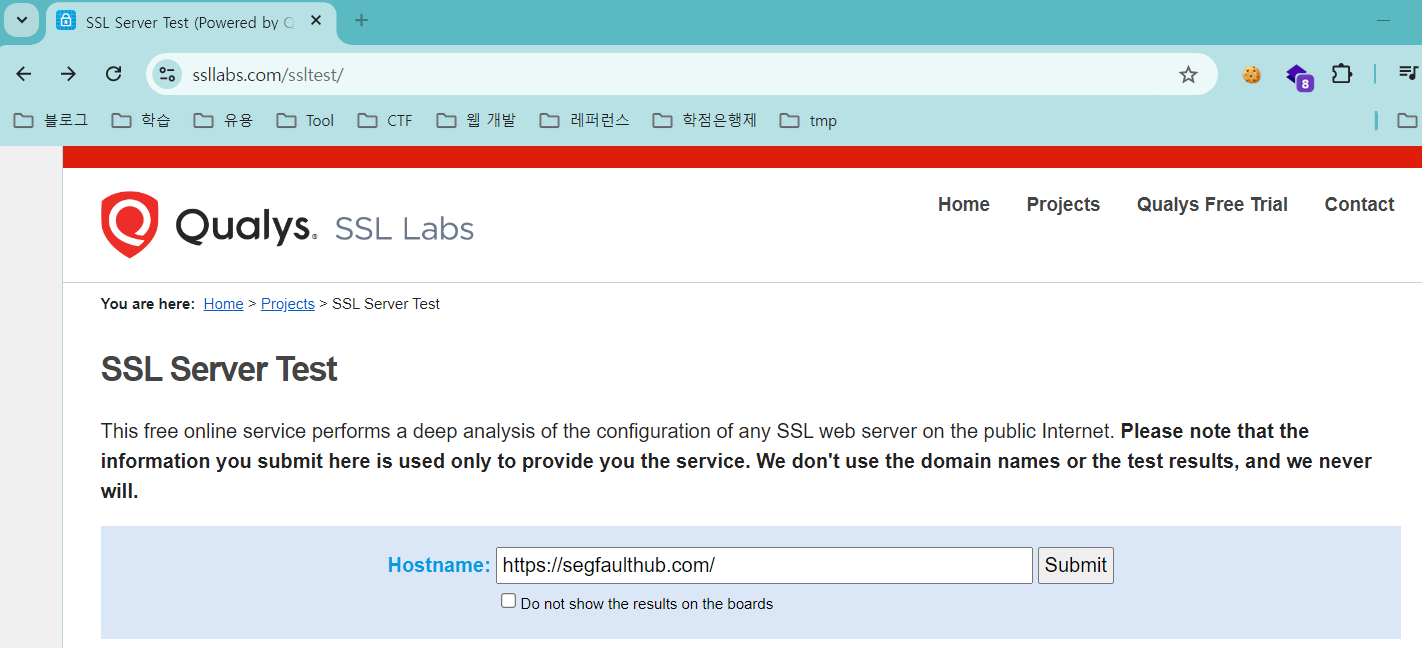This screenshot has width=1422, height=648.
Task: Open the cookie extension icon
Action: pyautogui.click(x=1251, y=74)
